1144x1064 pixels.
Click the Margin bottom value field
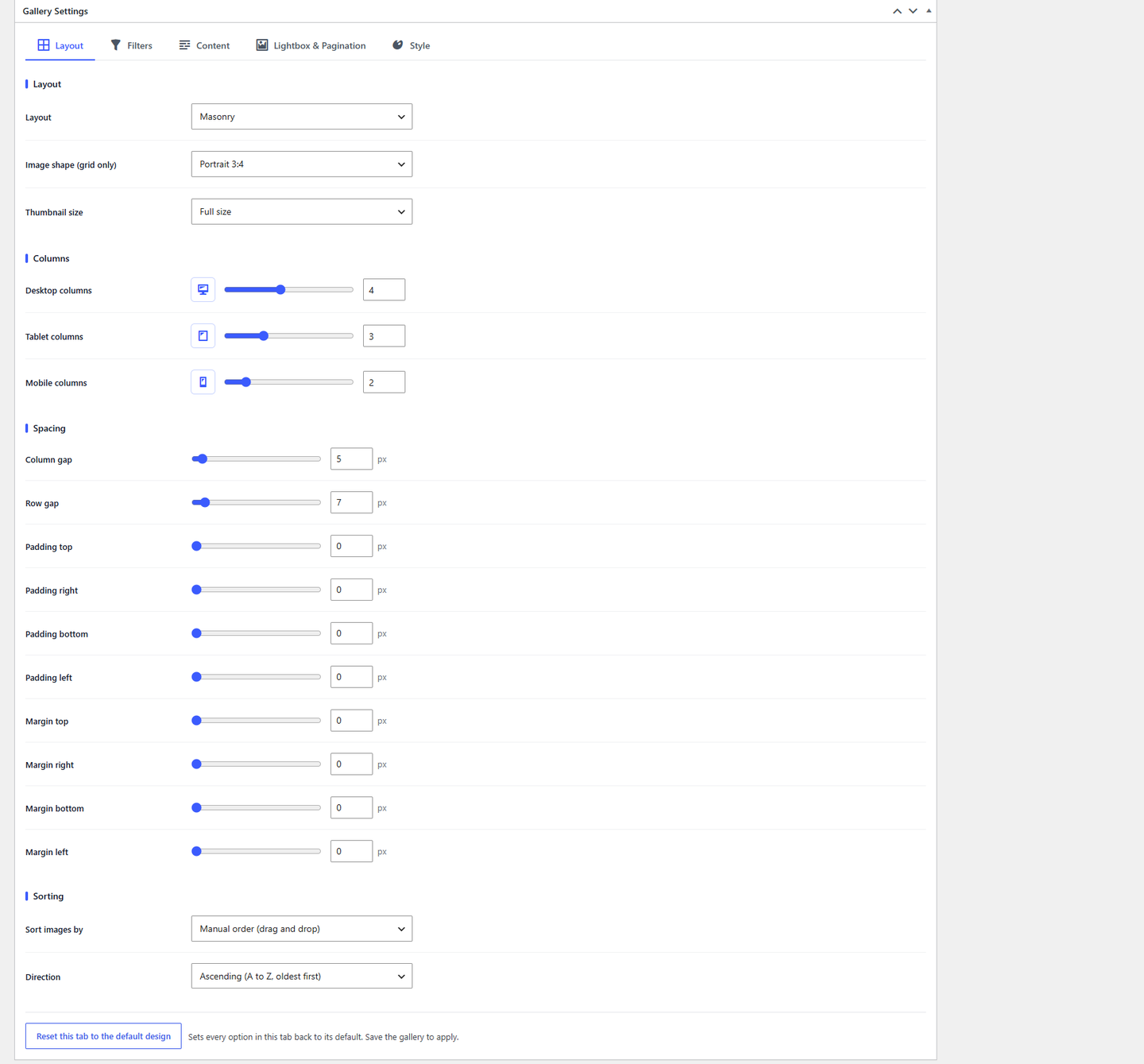coord(351,808)
